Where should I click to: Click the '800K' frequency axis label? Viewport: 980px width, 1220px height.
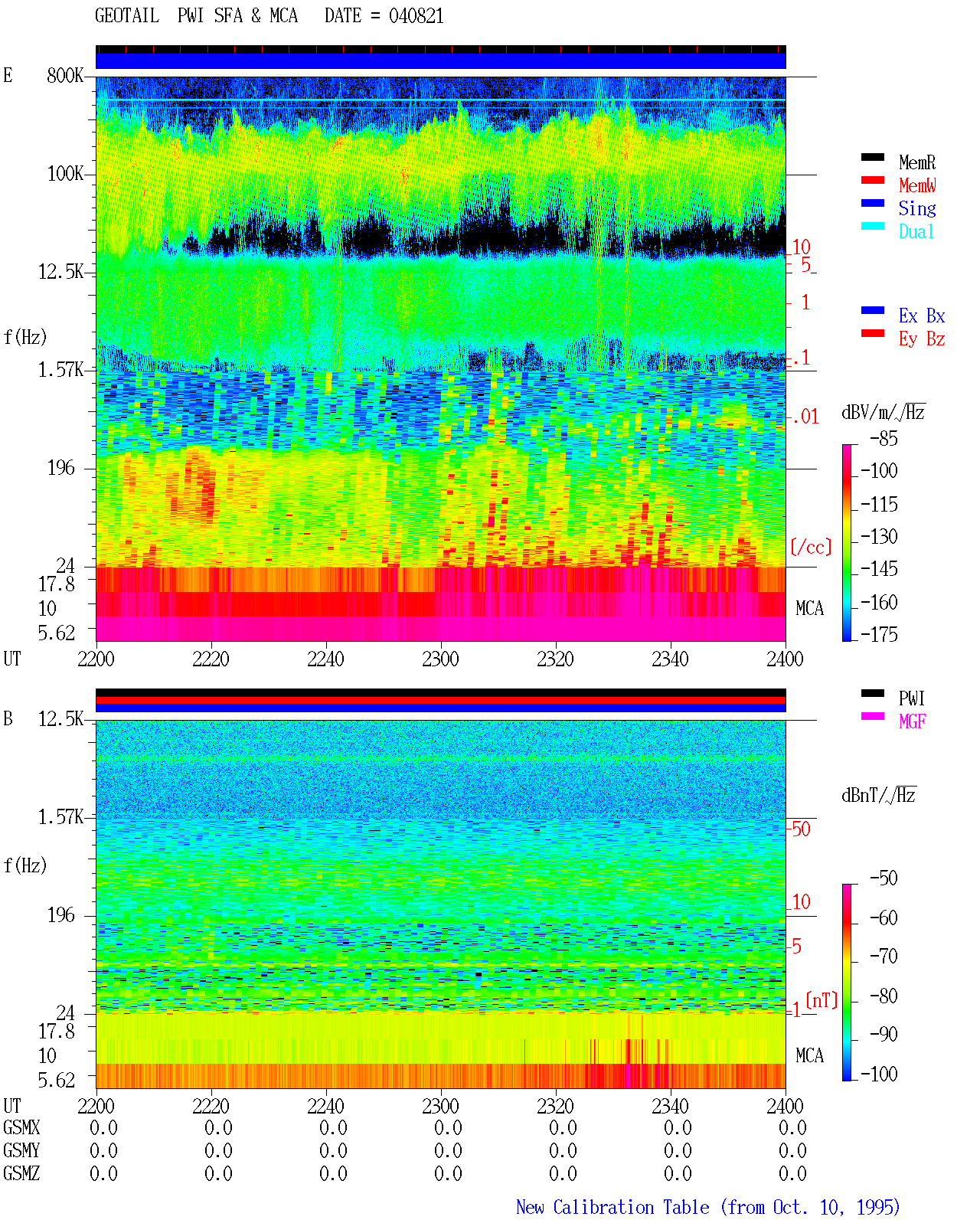[65, 76]
